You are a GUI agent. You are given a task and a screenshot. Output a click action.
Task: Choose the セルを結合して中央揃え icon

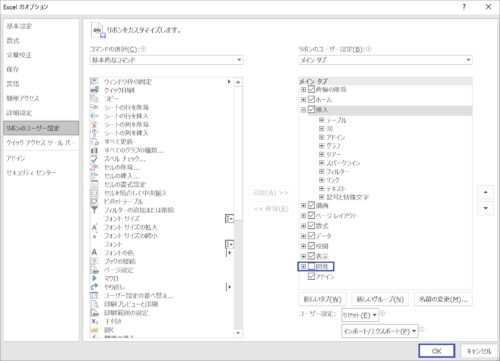(x=95, y=193)
